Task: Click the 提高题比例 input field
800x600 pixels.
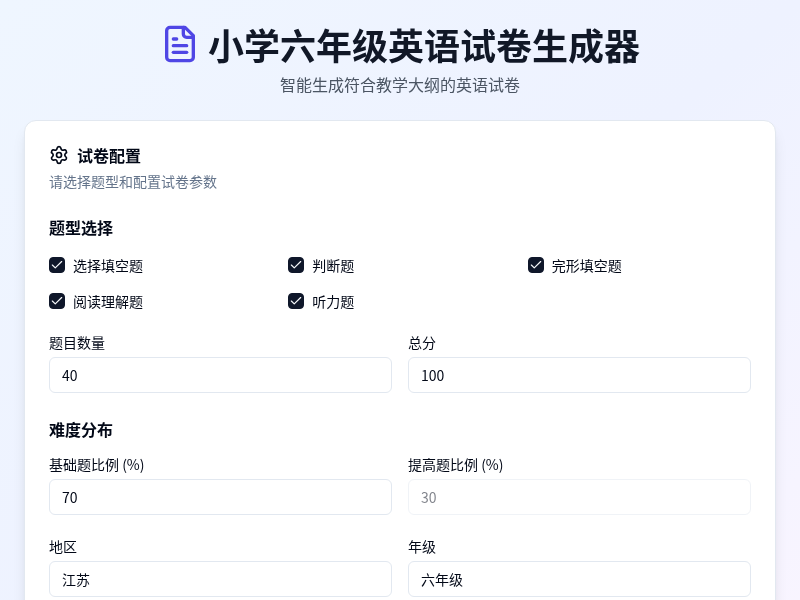Action: click(578, 497)
